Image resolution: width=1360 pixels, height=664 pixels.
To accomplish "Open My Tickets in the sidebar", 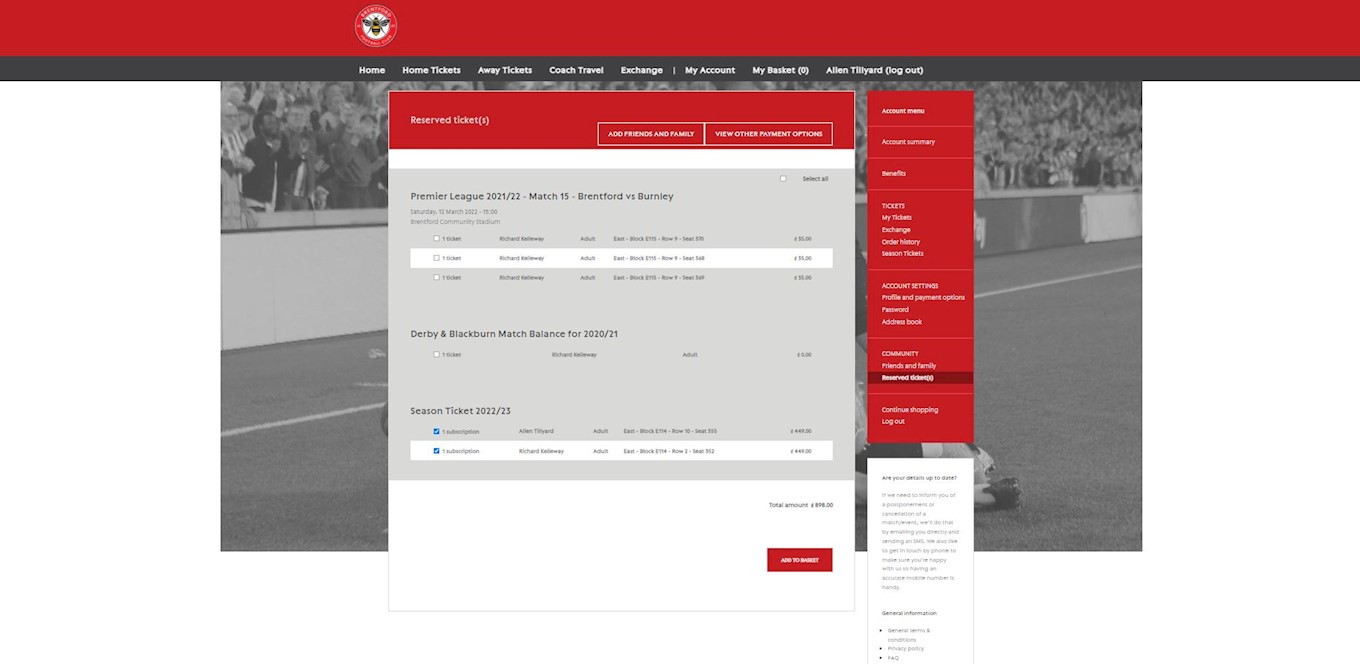I will click(896, 218).
